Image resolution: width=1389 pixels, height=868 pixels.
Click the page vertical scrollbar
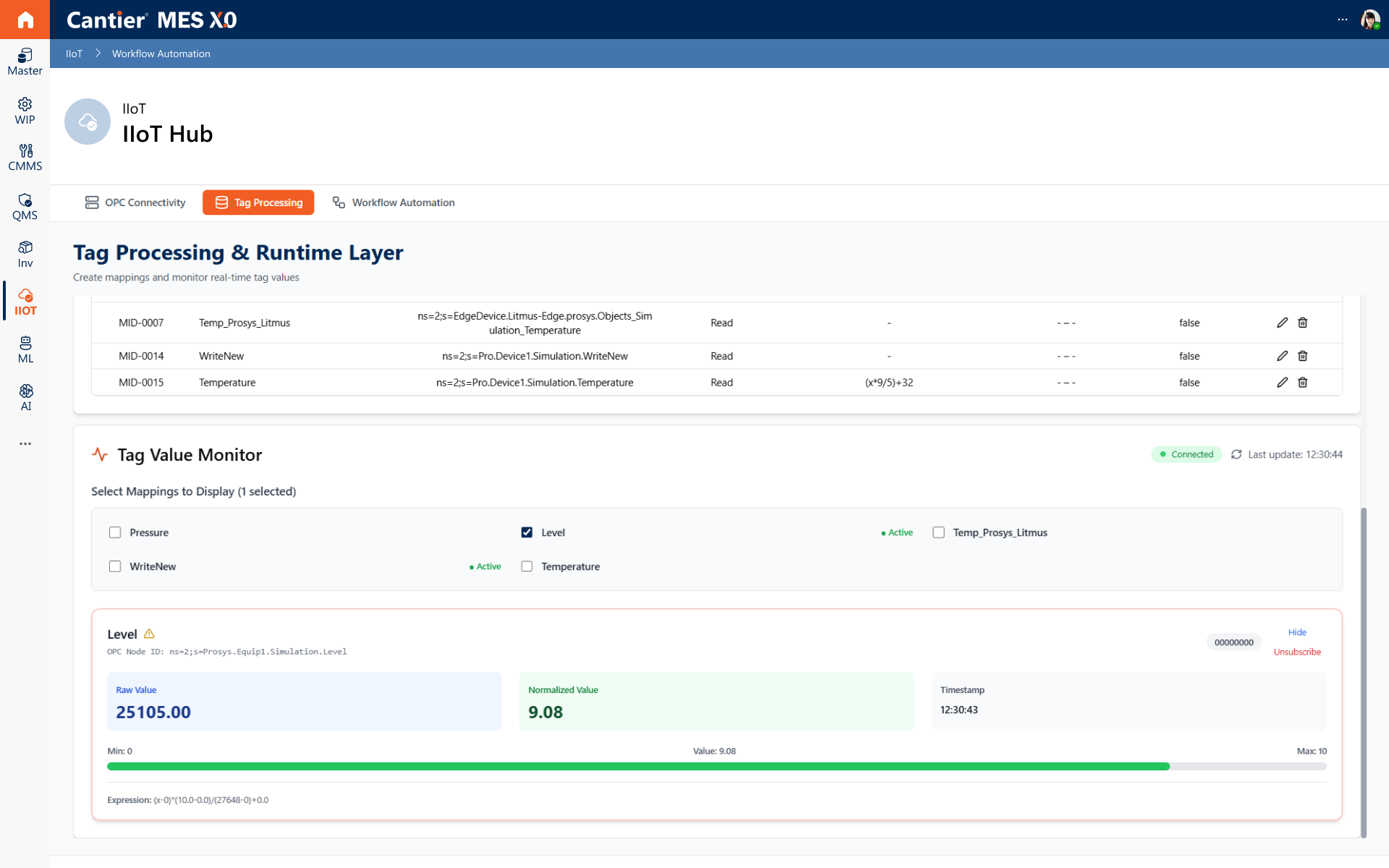(1364, 673)
